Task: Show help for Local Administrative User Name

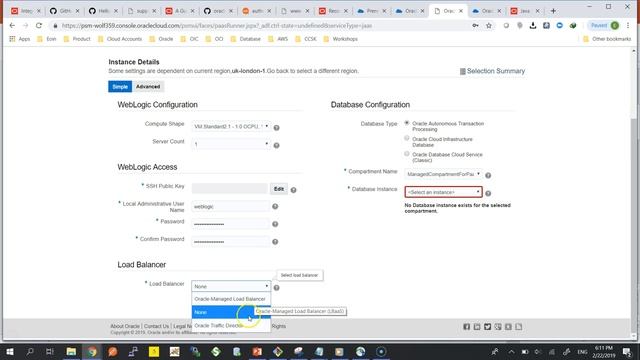Action: [275, 207]
